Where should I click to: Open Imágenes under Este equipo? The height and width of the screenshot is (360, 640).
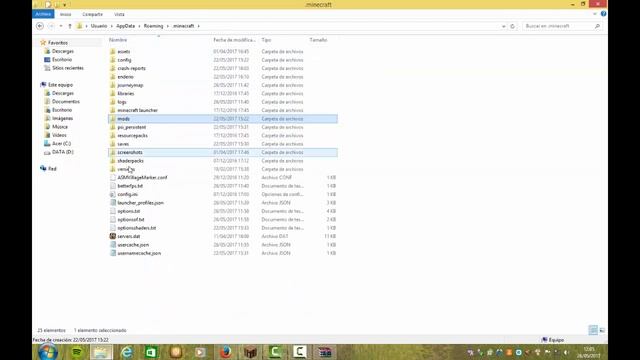62,118
